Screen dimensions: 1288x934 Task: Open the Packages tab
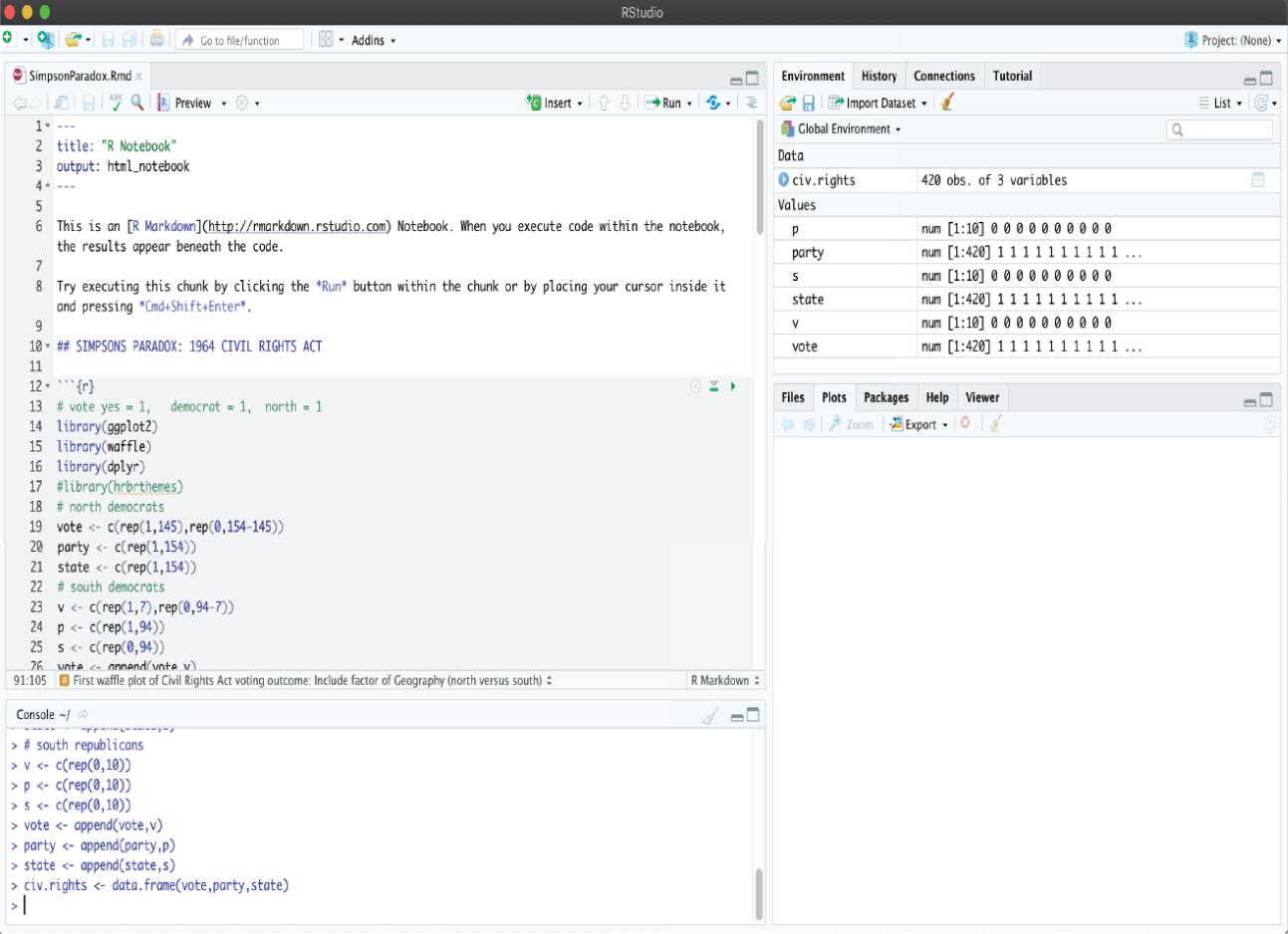tap(886, 397)
